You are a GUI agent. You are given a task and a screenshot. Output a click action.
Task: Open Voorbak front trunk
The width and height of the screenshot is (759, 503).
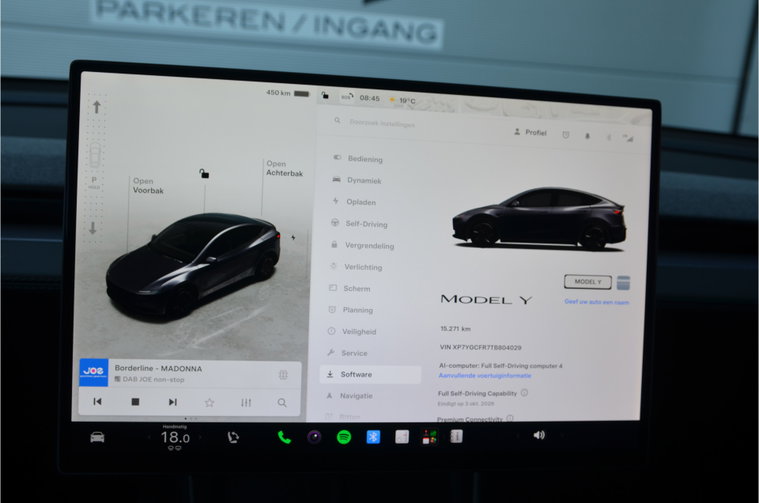point(148,186)
